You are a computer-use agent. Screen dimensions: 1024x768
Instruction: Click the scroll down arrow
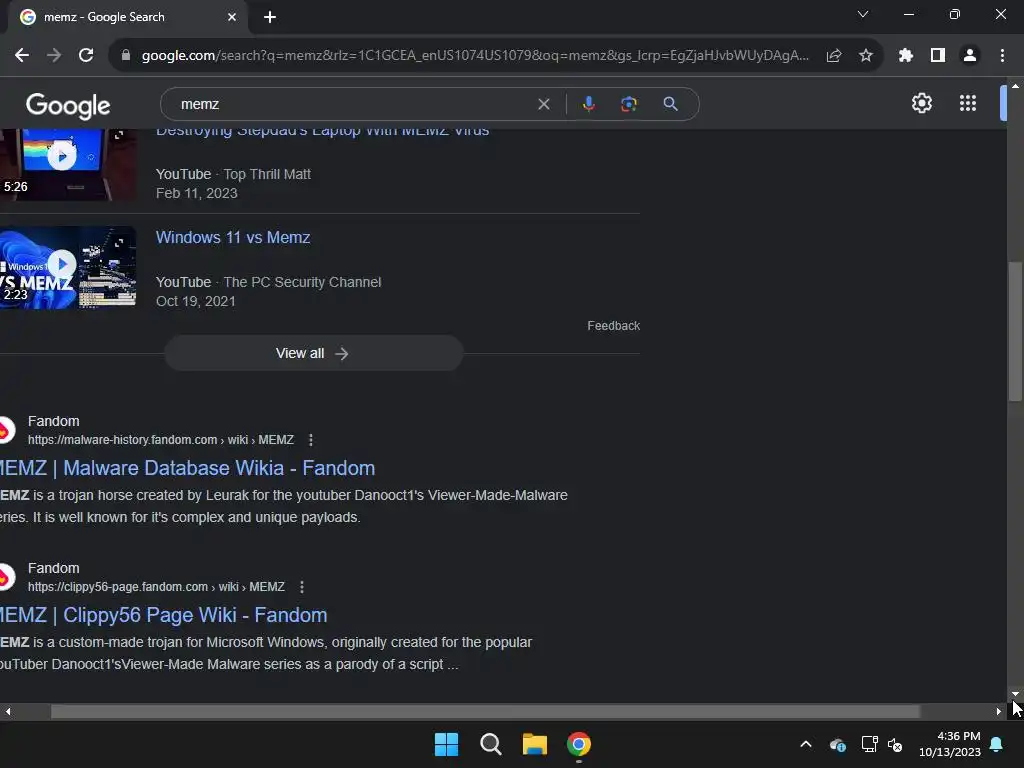[x=1015, y=694]
